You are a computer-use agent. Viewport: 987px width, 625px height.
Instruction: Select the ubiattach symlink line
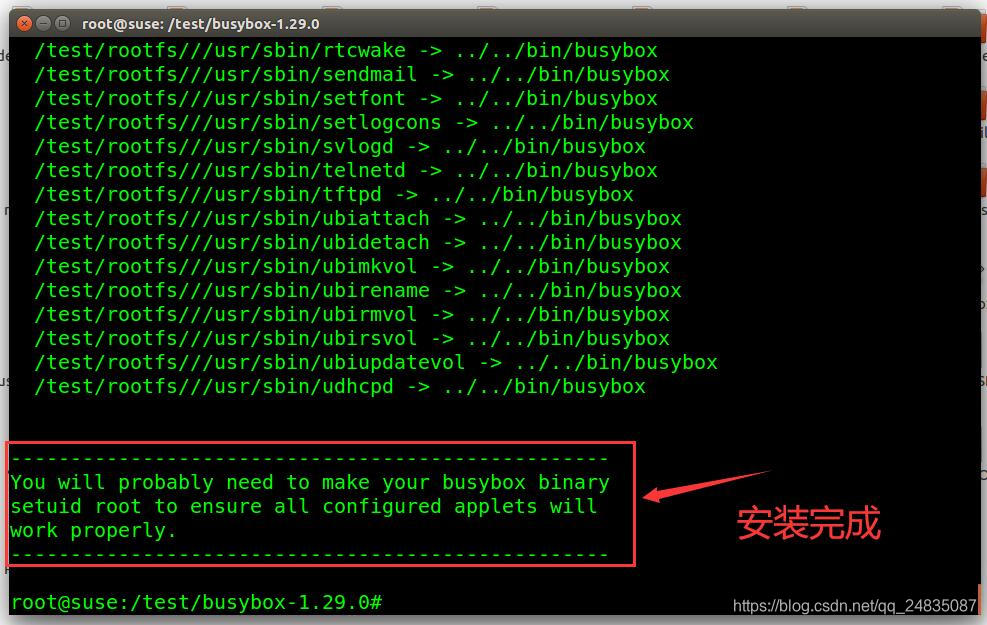pyautogui.click(x=358, y=218)
